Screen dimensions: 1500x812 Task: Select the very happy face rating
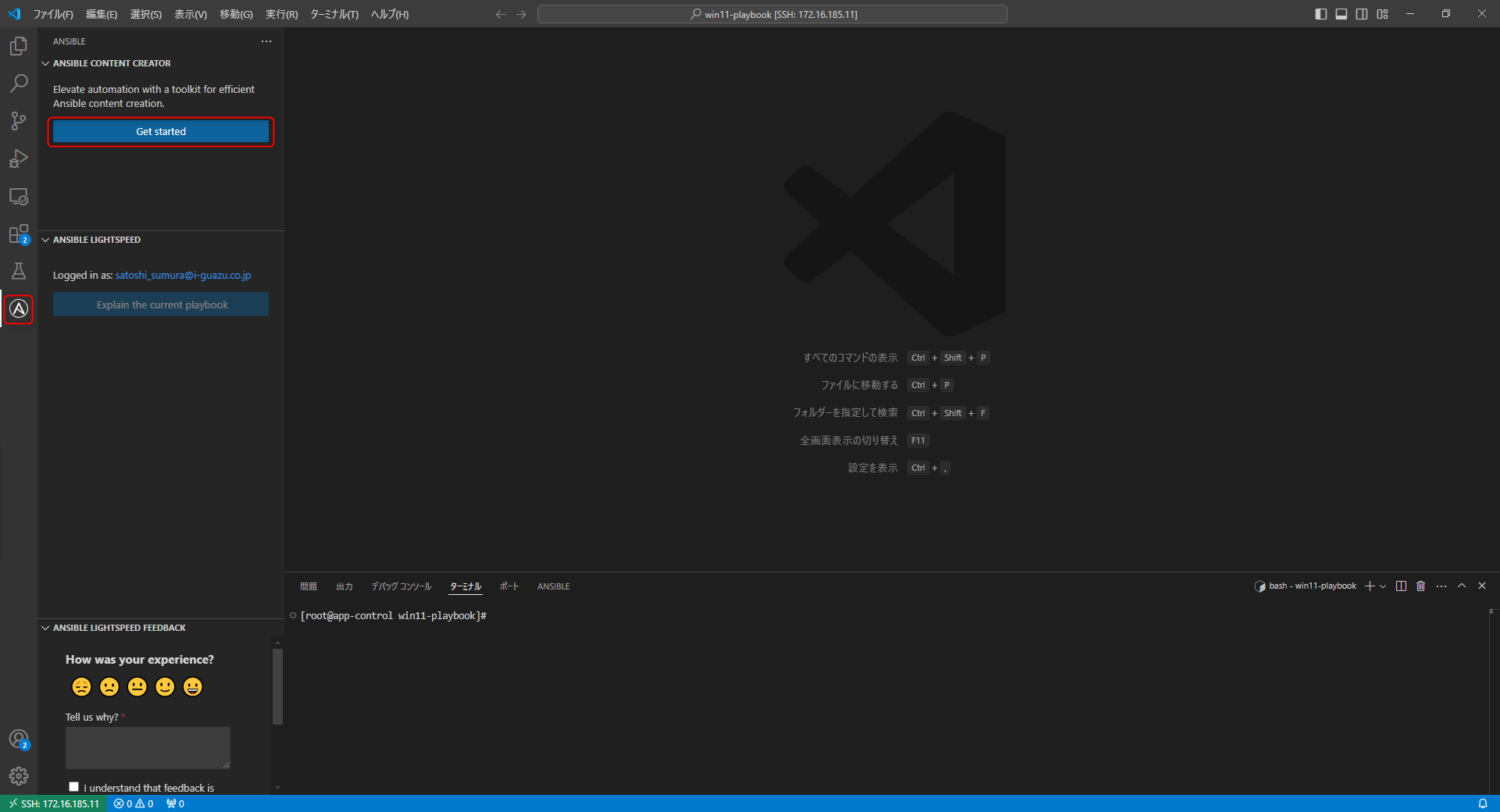(193, 687)
